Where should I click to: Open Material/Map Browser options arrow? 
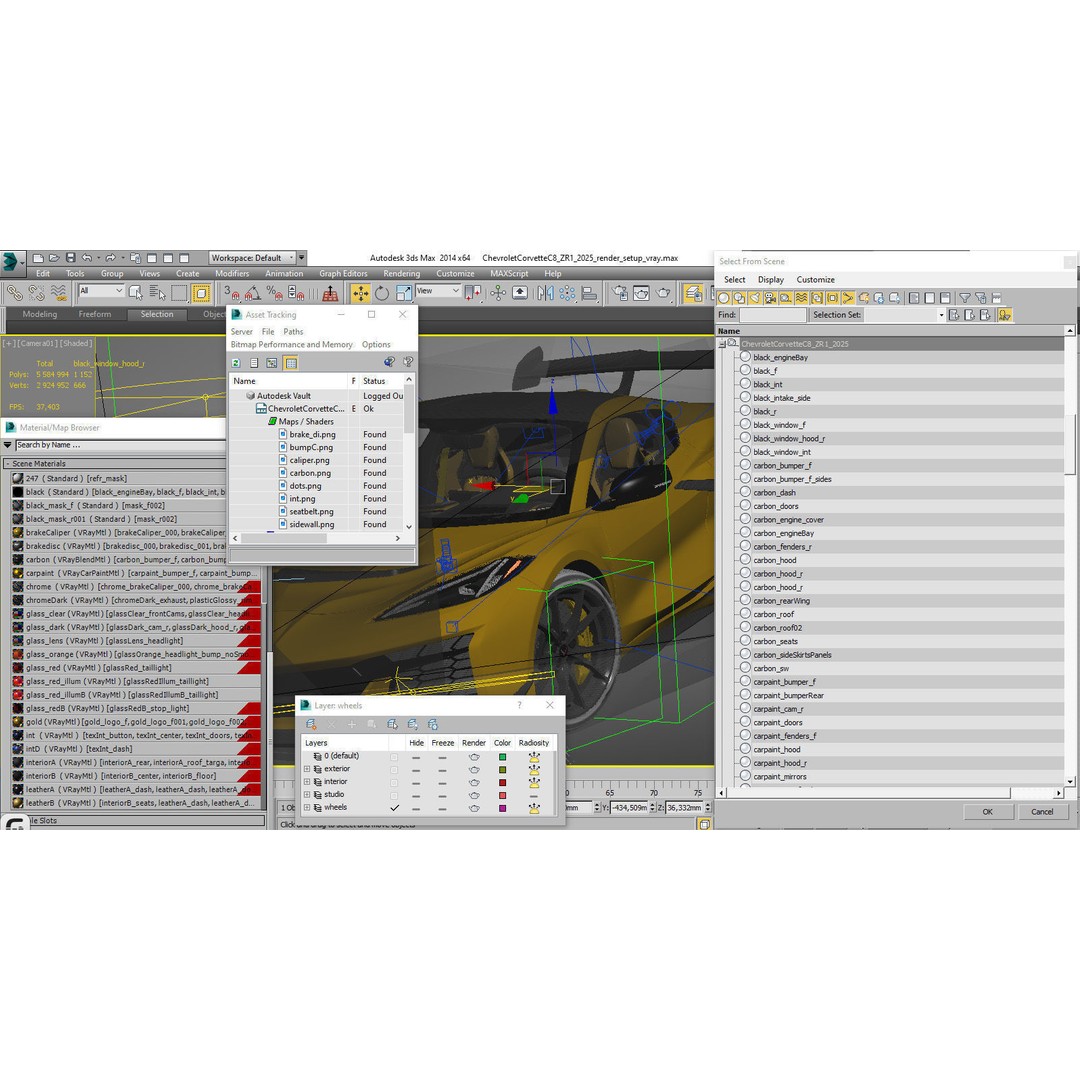click(8, 445)
